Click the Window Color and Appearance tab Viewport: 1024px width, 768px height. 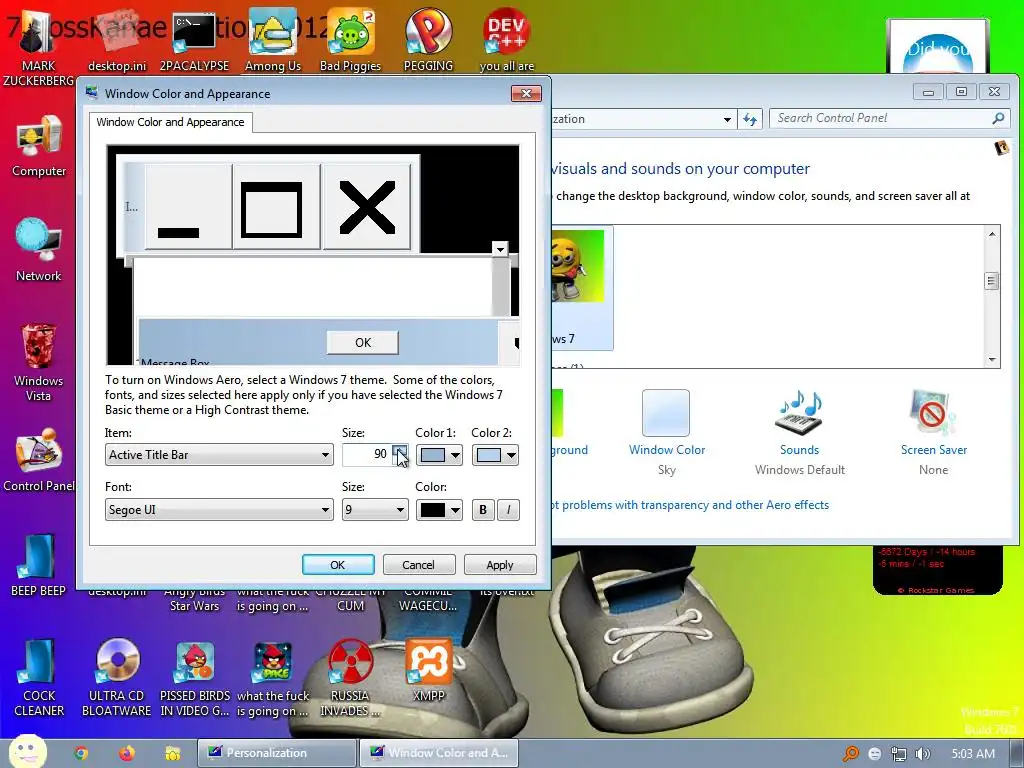[170, 122]
